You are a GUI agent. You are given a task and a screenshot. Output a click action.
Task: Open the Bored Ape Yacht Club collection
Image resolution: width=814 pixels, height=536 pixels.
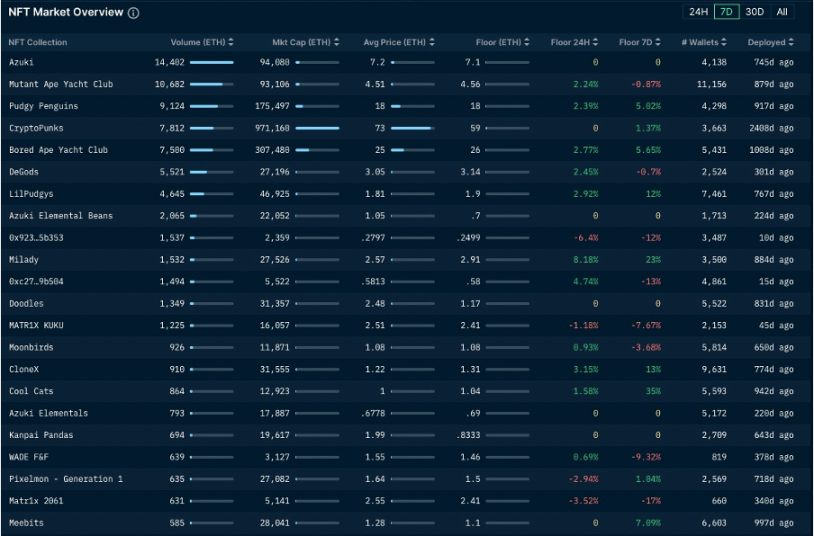(58, 150)
